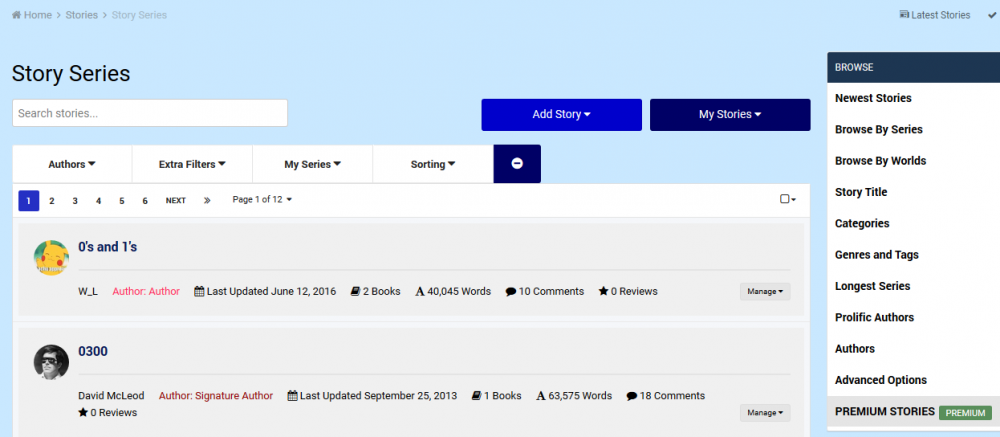
Task: Jump to last page with double-arrow icon
Action: click(207, 201)
